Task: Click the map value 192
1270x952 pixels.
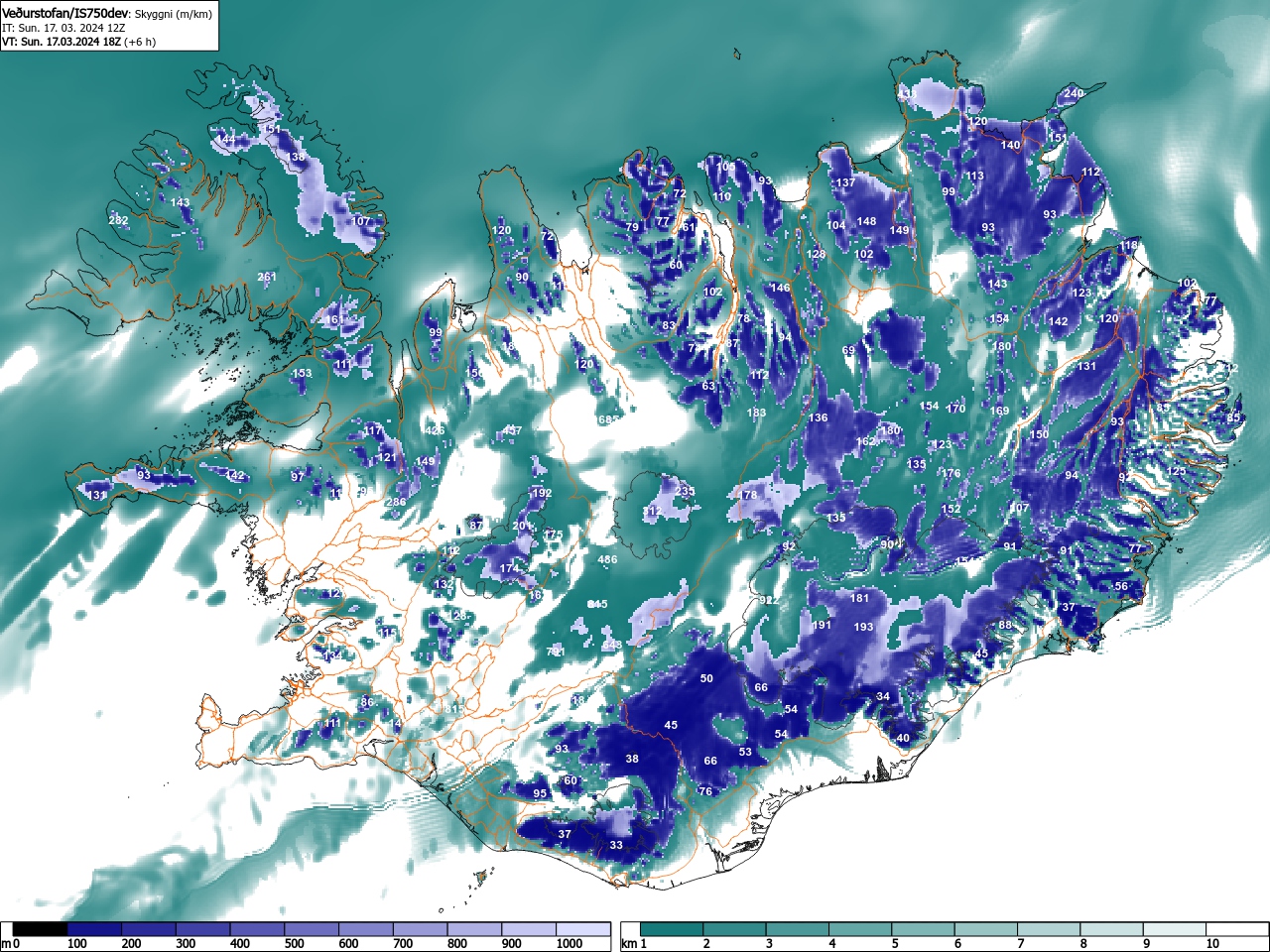Action: click(x=542, y=493)
